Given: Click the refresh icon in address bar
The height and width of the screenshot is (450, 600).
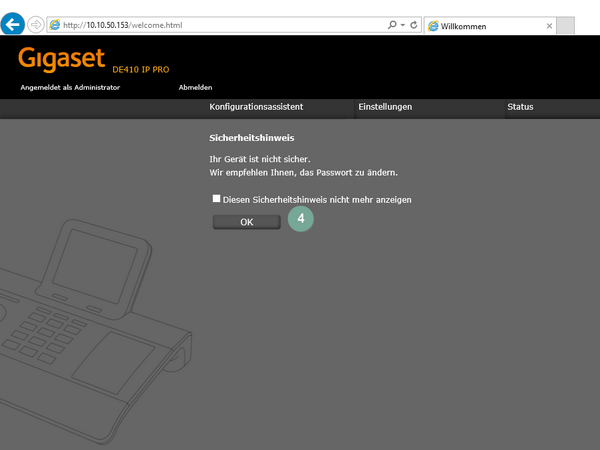Looking at the screenshot, I should (413, 24).
